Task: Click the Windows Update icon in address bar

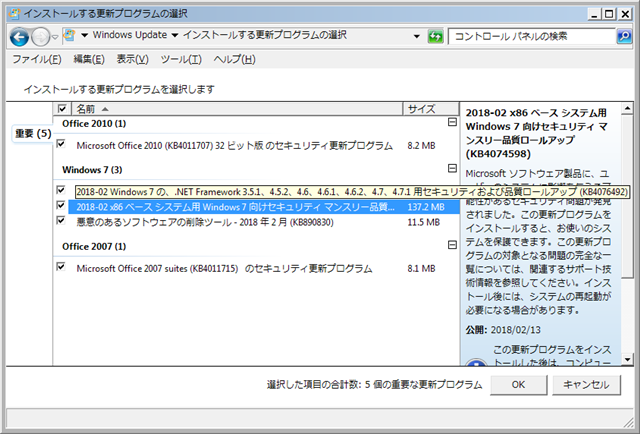Action: tap(70, 36)
